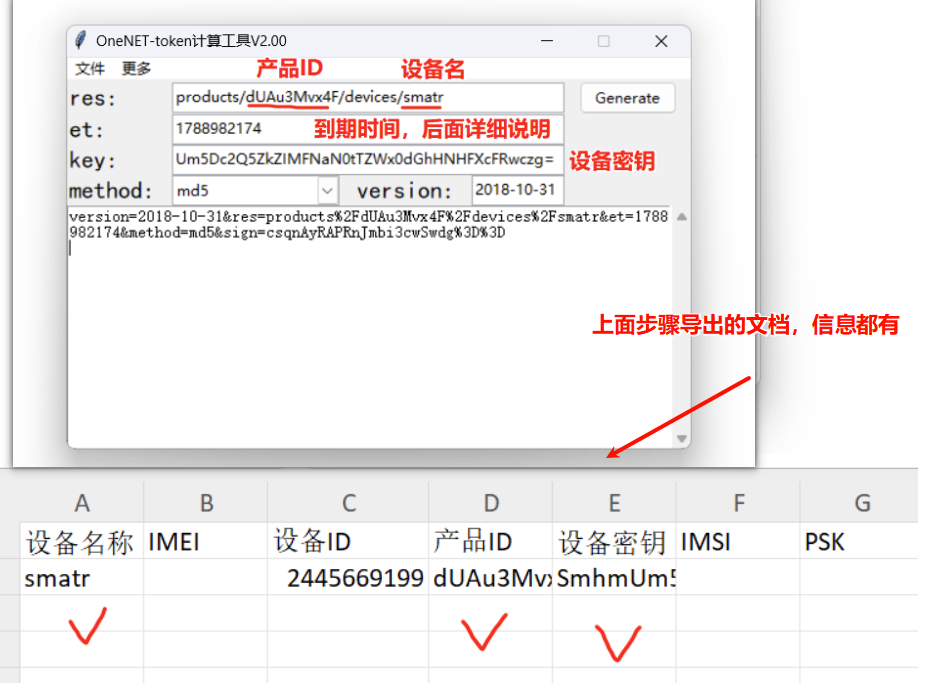943x688 pixels.
Task: Select column D header in spreadsheet
Action: 491,503
